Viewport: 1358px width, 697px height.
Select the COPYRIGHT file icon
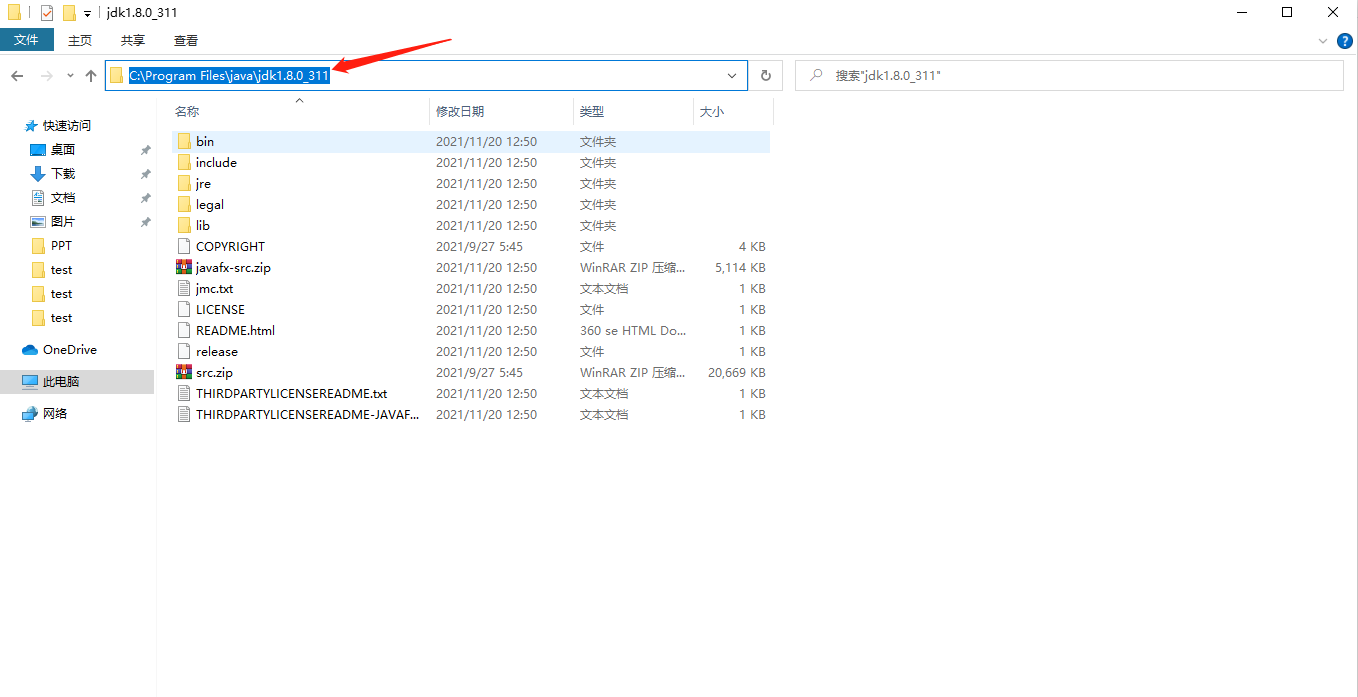pyautogui.click(x=184, y=246)
